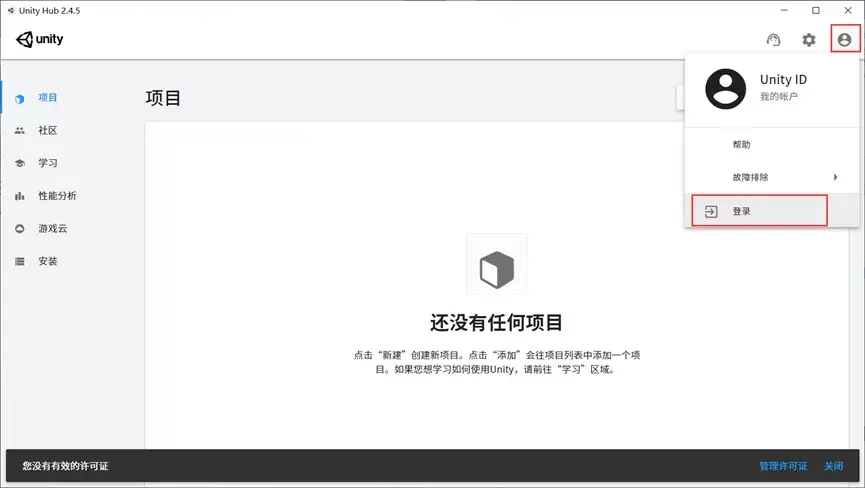Screen dimensions: 865x488
Task: Click Unity Hub 2.4.5 window title
Action: (49, 10)
